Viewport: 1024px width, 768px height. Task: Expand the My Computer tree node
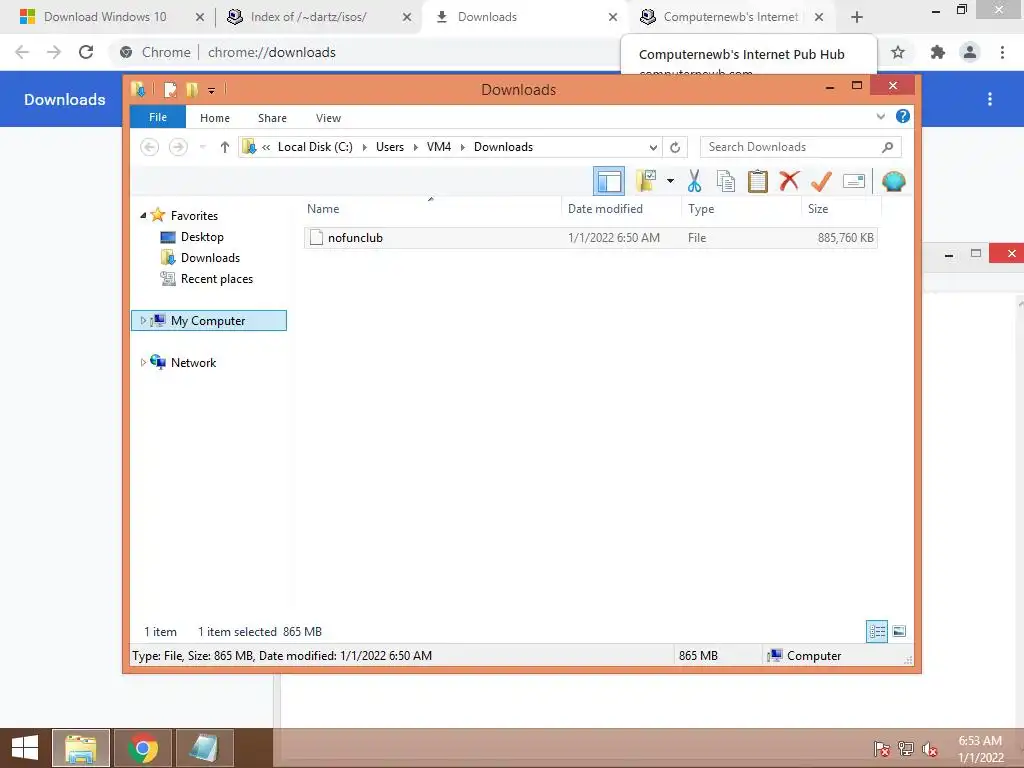click(143, 321)
